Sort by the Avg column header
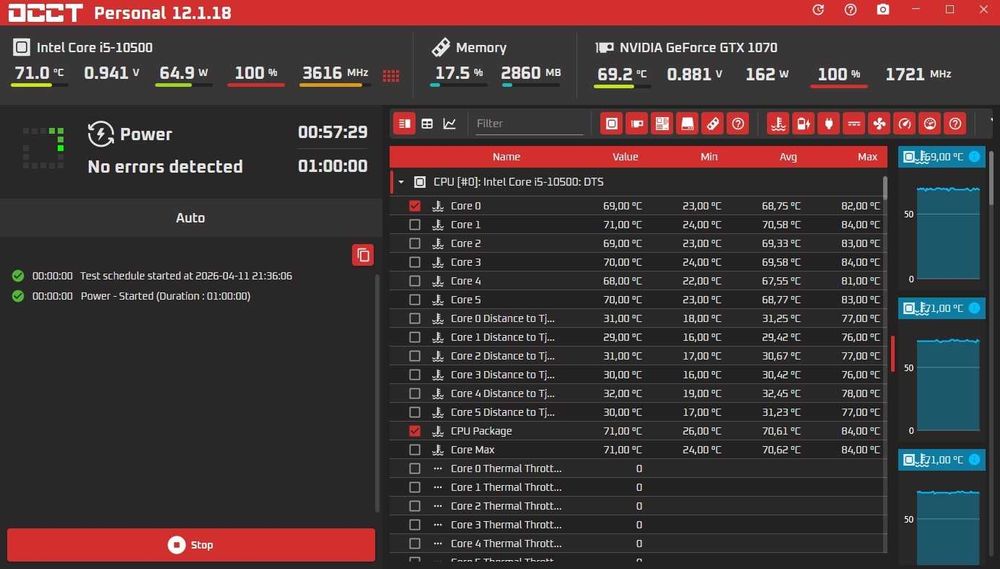The height and width of the screenshot is (569, 1000). point(788,157)
